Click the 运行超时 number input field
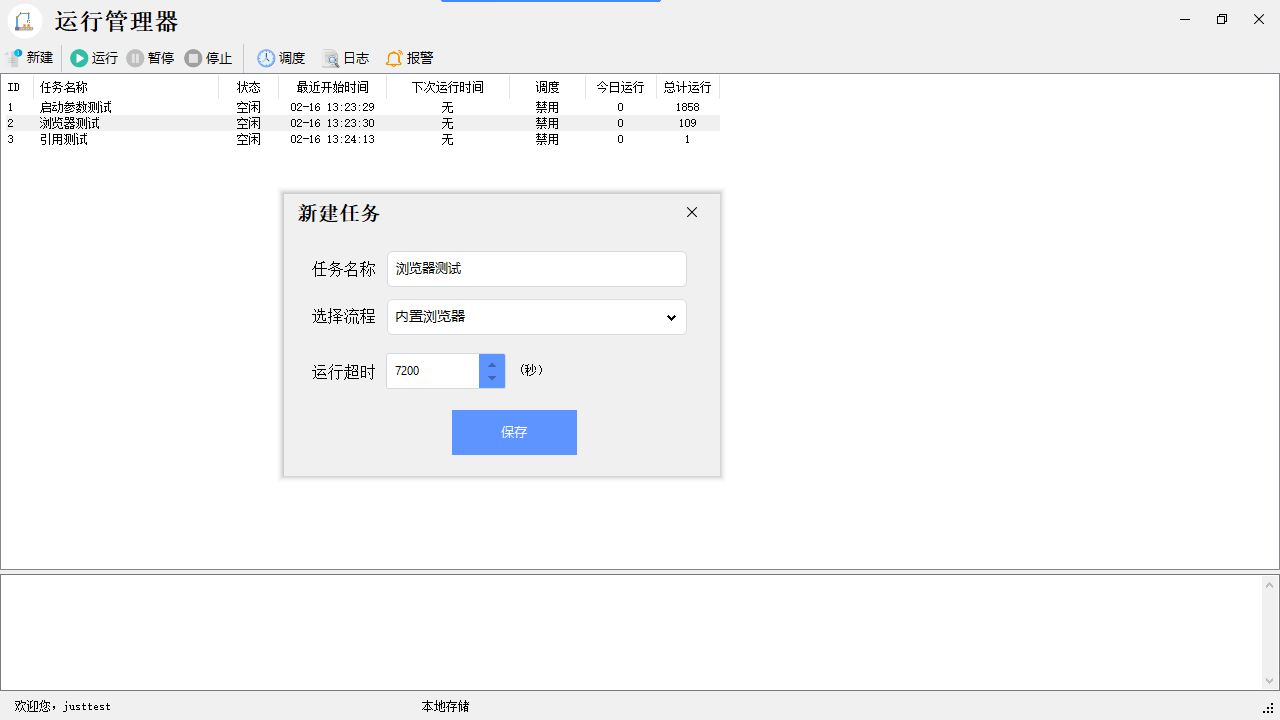This screenshot has height=720, width=1280. (x=433, y=371)
